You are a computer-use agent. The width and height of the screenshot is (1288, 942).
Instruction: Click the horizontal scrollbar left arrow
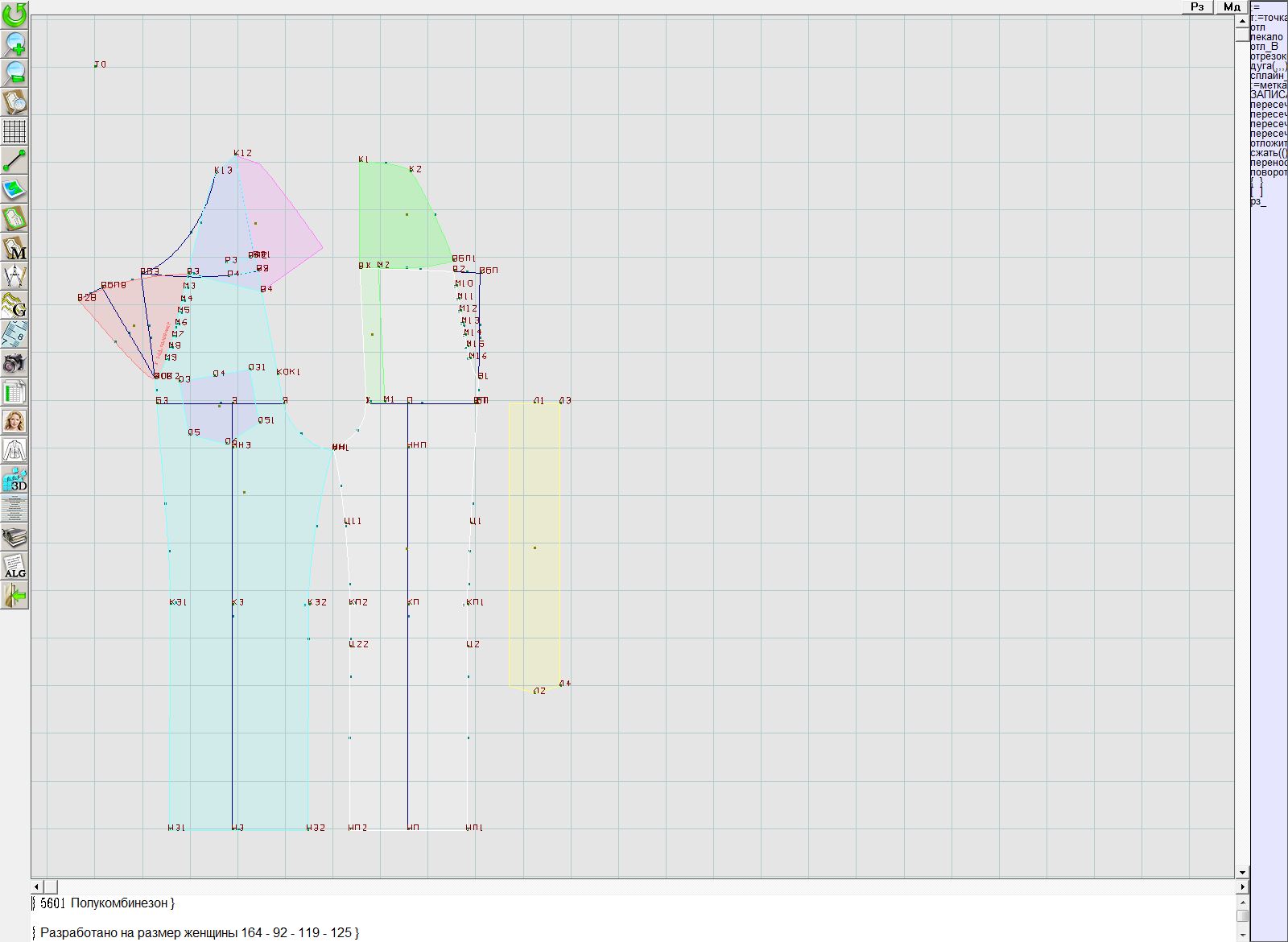pos(37,886)
